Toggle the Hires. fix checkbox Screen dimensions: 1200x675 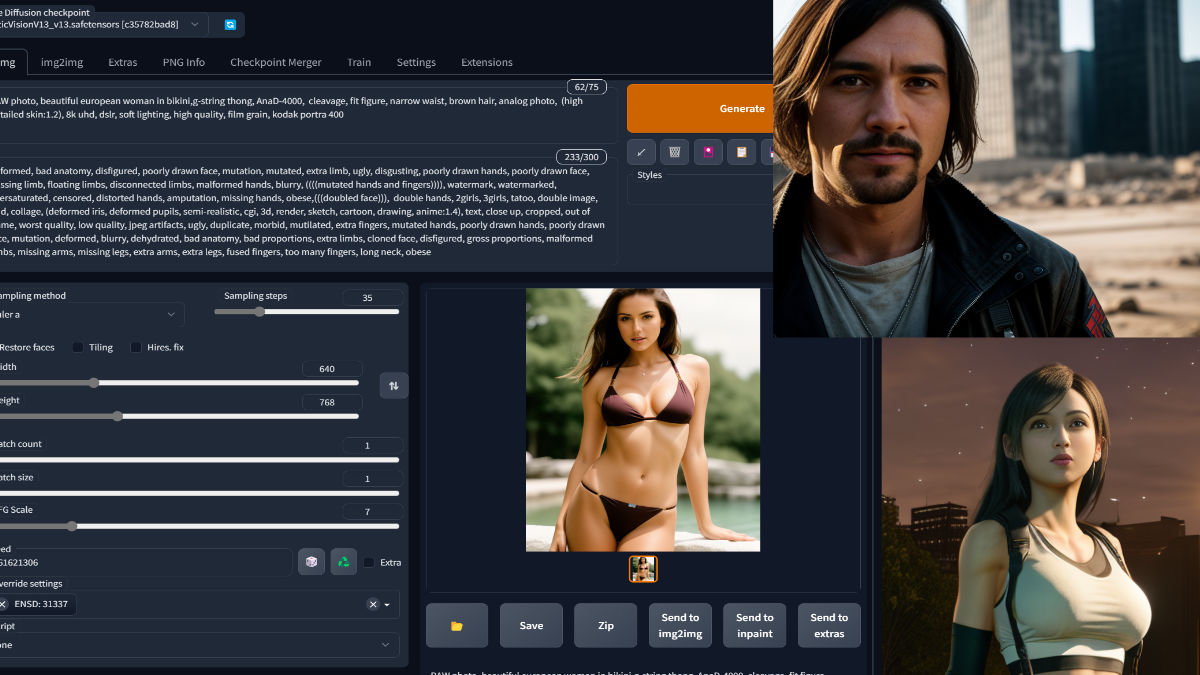coord(136,347)
